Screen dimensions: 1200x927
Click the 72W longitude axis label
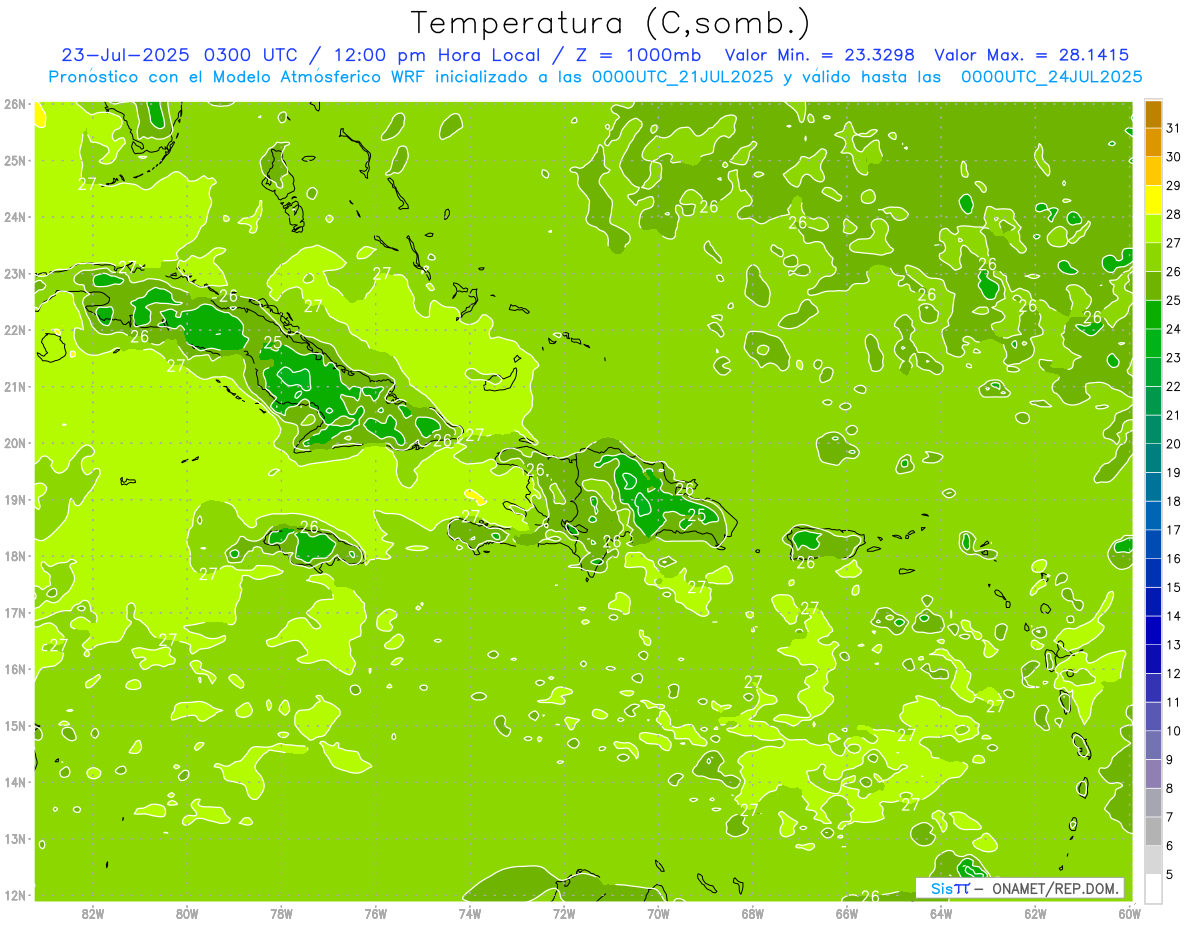(x=564, y=913)
